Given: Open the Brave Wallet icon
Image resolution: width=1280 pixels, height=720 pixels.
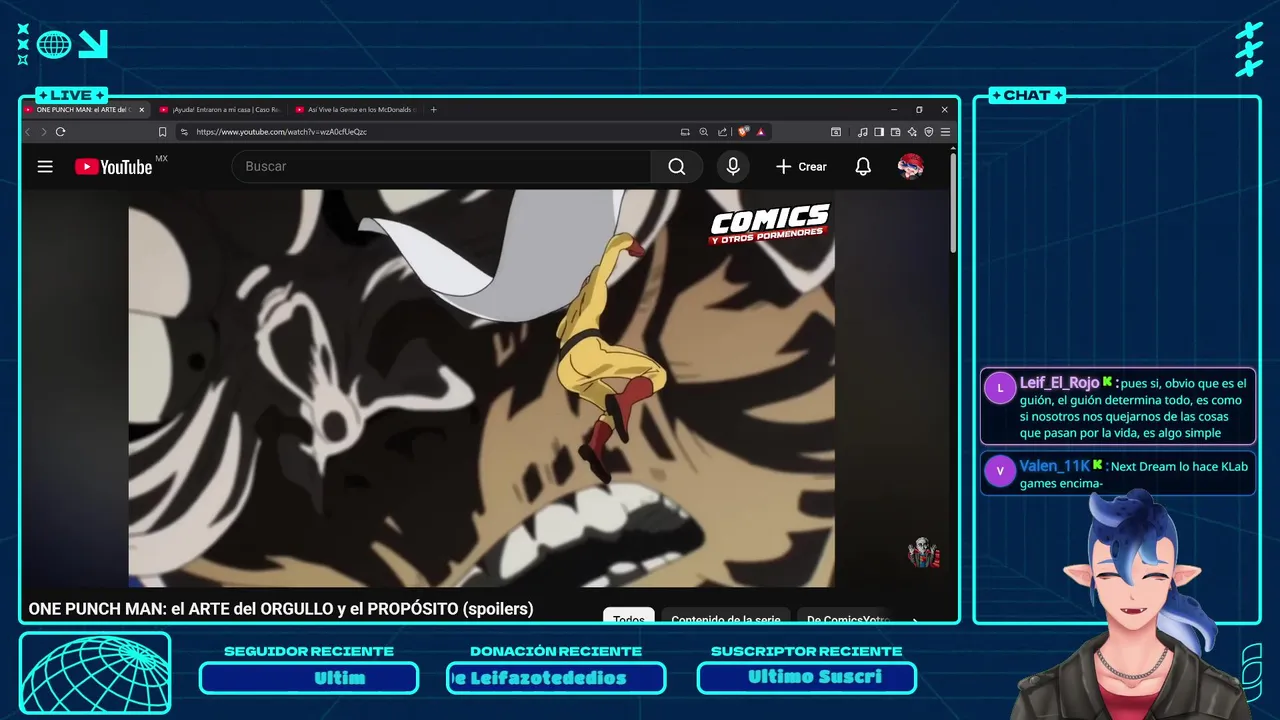Looking at the screenshot, I should (x=895, y=132).
